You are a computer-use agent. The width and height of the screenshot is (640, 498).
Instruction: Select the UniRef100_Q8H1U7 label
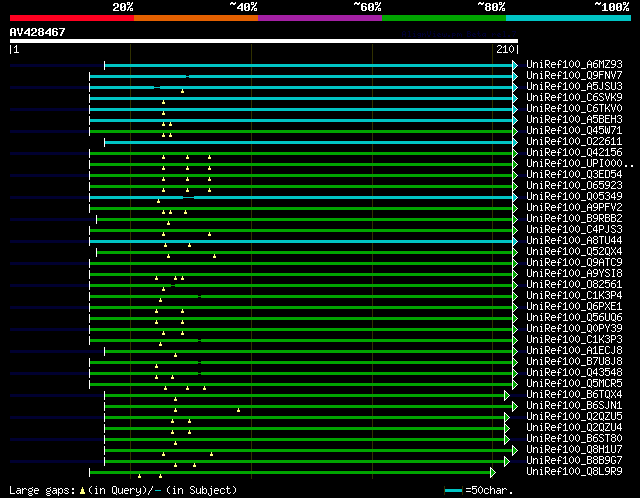574,450
